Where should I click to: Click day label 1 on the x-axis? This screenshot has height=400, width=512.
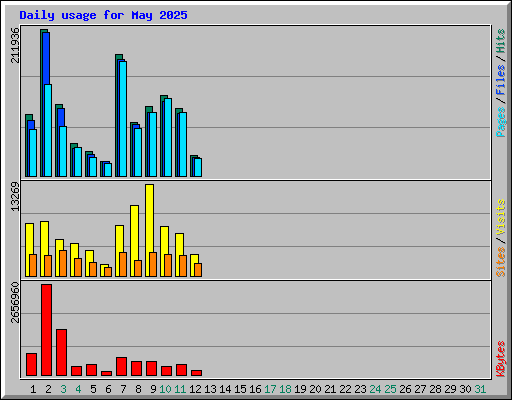(x=33, y=389)
